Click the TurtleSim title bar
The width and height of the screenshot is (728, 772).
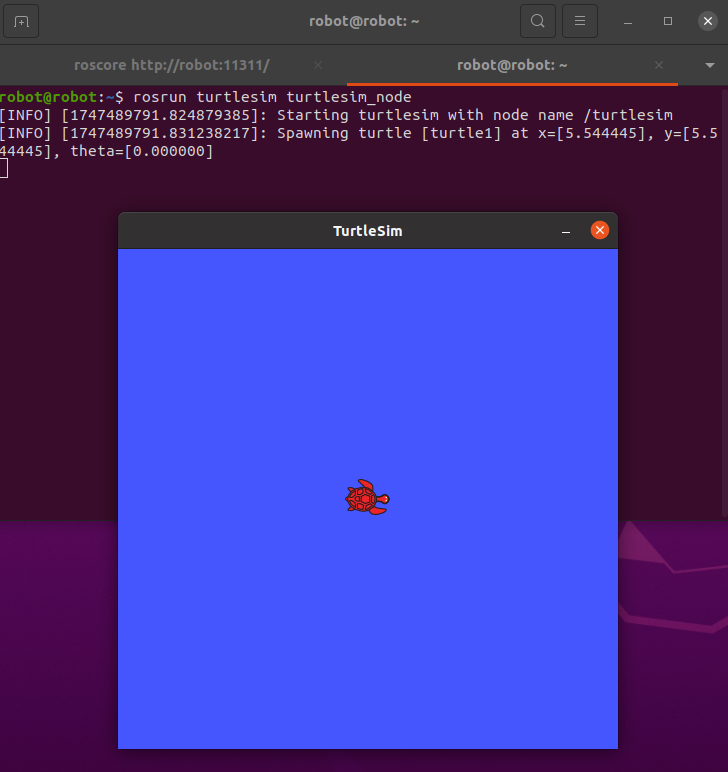tap(367, 231)
